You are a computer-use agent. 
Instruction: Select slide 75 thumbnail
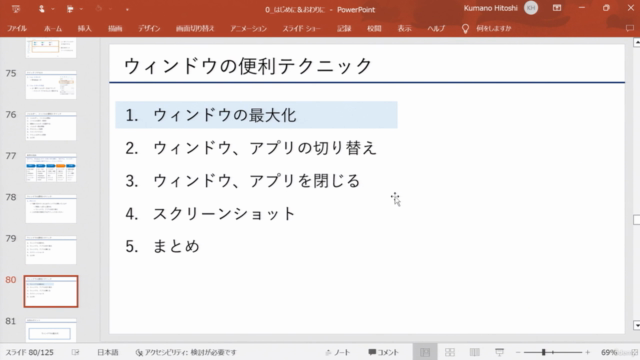click(51, 85)
